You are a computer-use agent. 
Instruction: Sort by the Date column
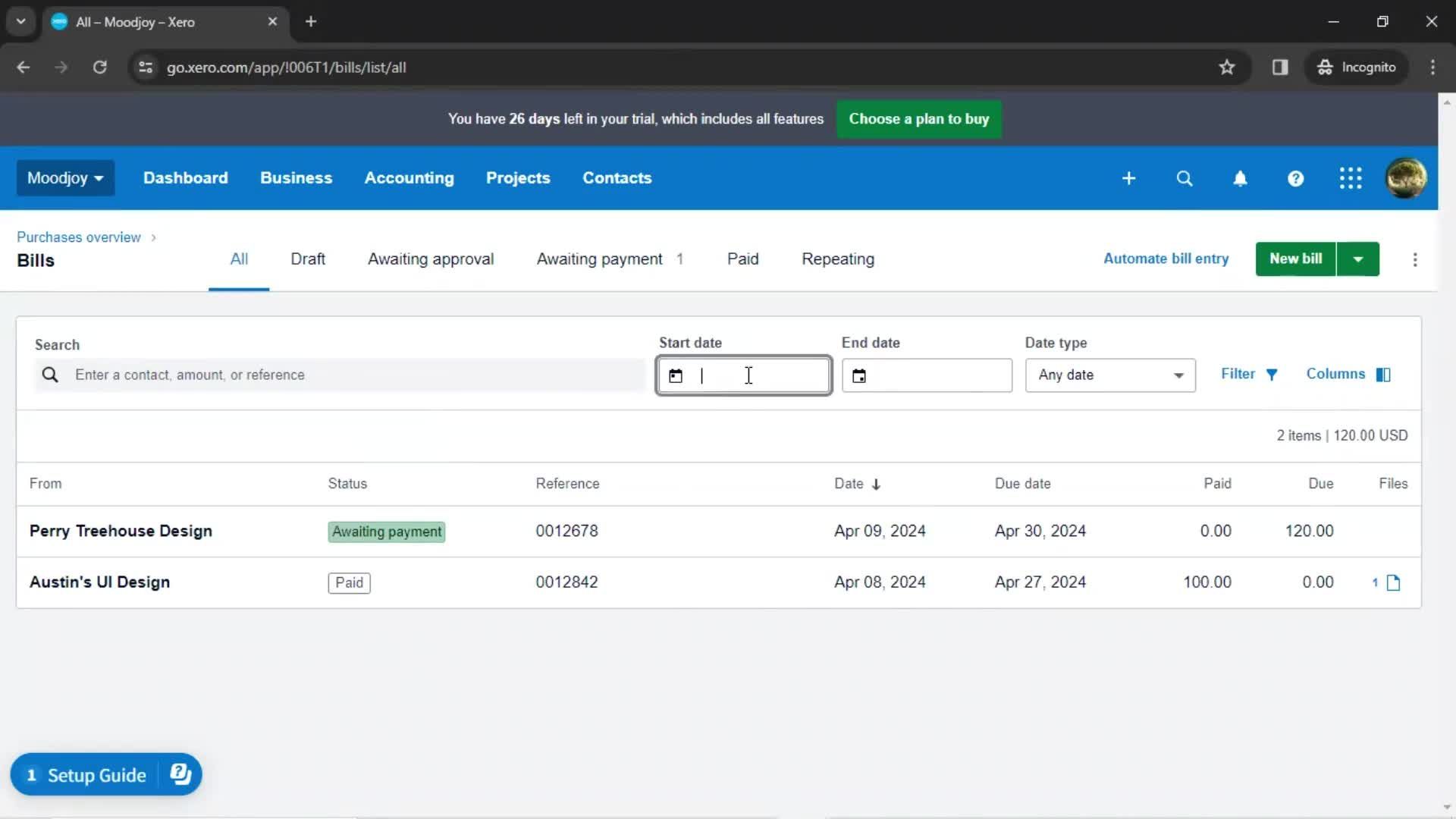[857, 484]
